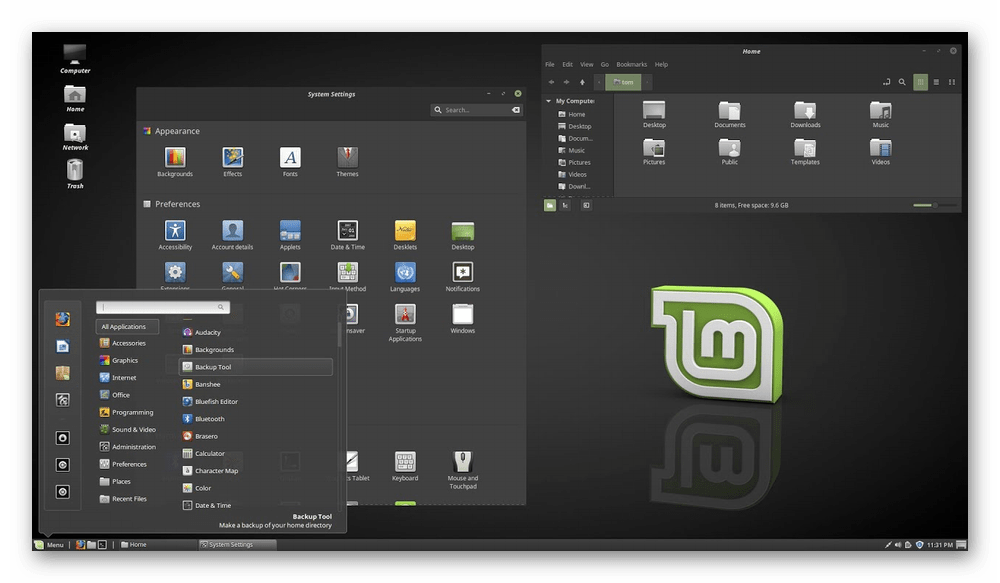Viewport: 1000px width, 583px height.
Task: Open the Public folder in Home window
Action: (730, 152)
